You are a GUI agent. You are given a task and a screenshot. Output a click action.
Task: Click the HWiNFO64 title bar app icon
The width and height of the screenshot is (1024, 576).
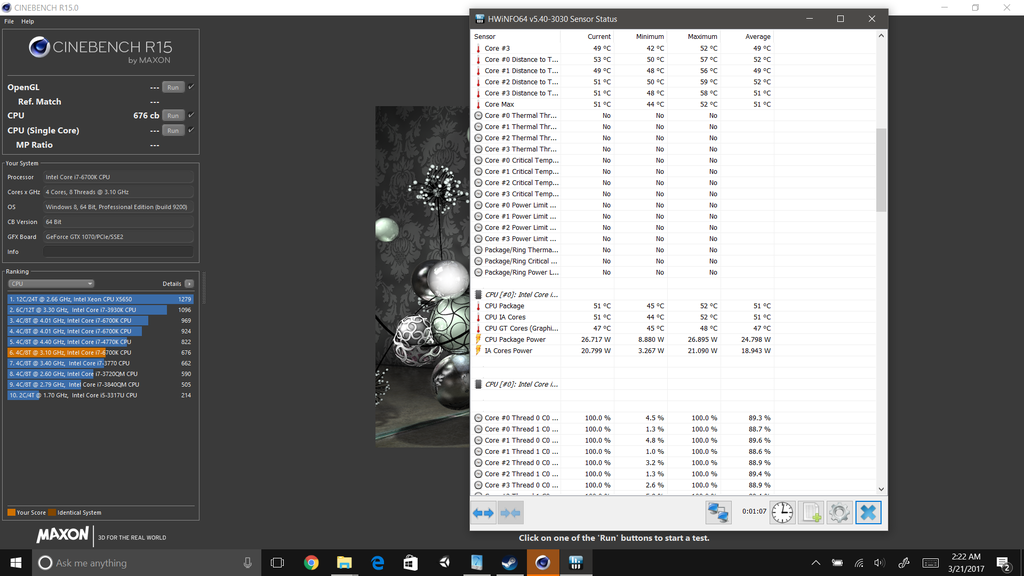pyautogui.click(x=479, y=19)
